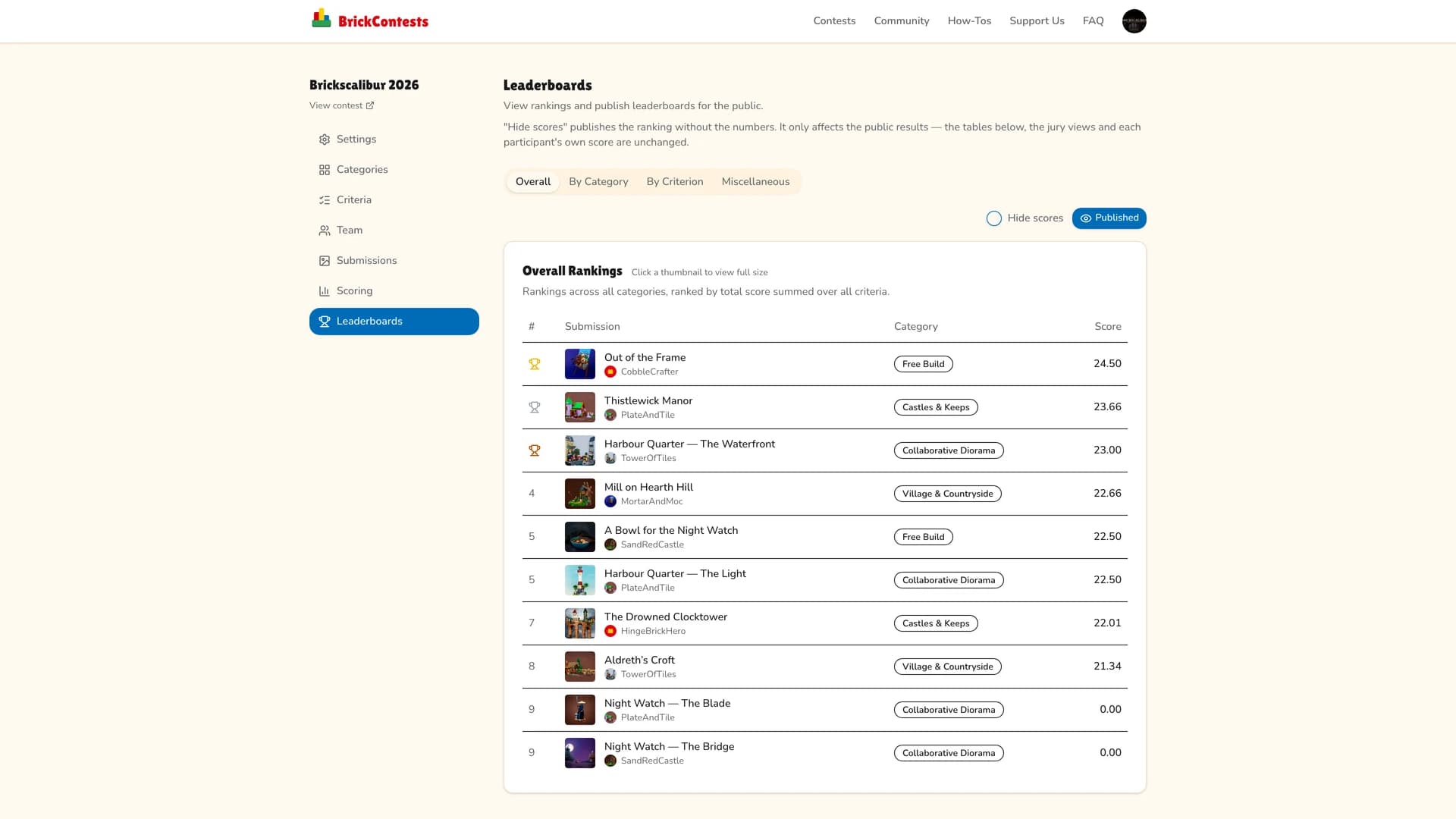Click HingeBrickHero's avatar icon

610,631
